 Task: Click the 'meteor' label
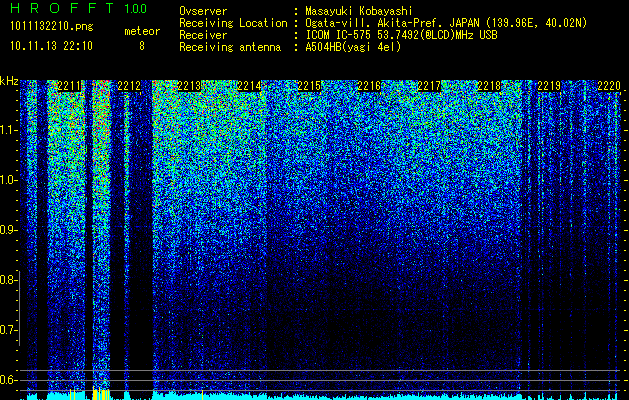click(x=142, y=31)
